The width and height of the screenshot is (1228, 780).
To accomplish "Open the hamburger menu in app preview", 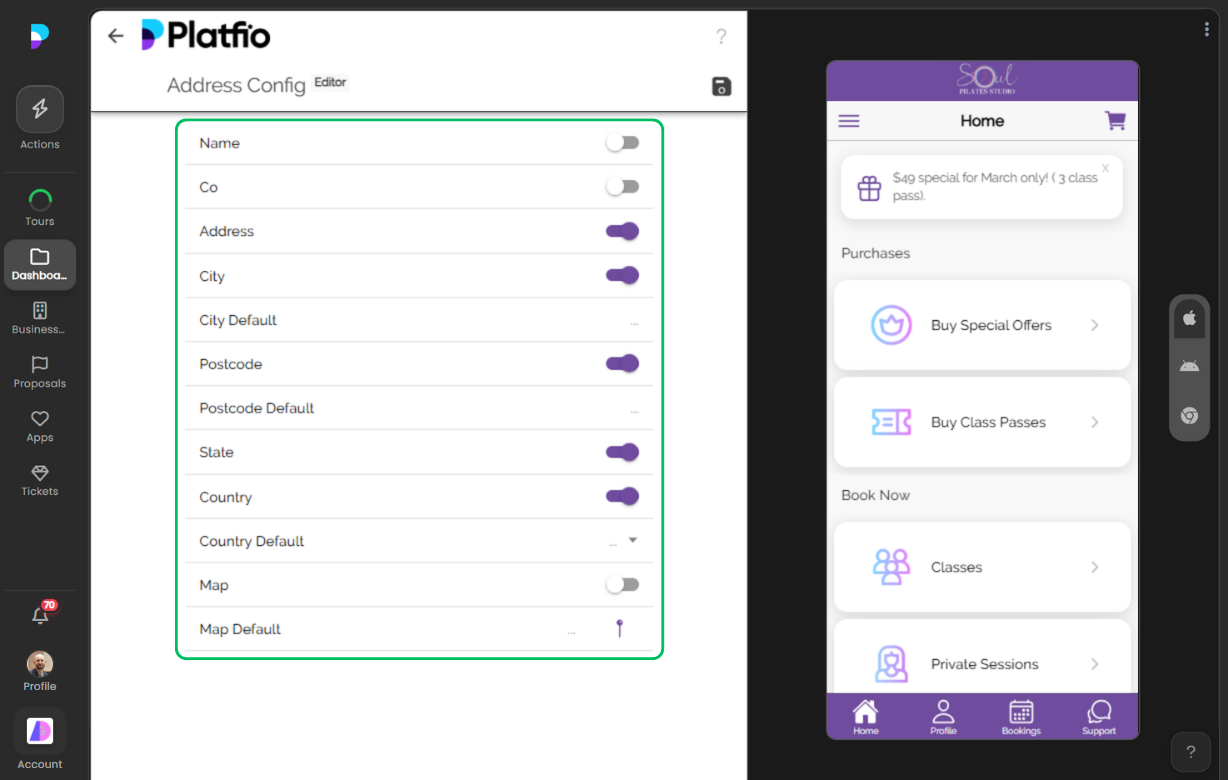I will pyautogui.click(x=849, y=121).
